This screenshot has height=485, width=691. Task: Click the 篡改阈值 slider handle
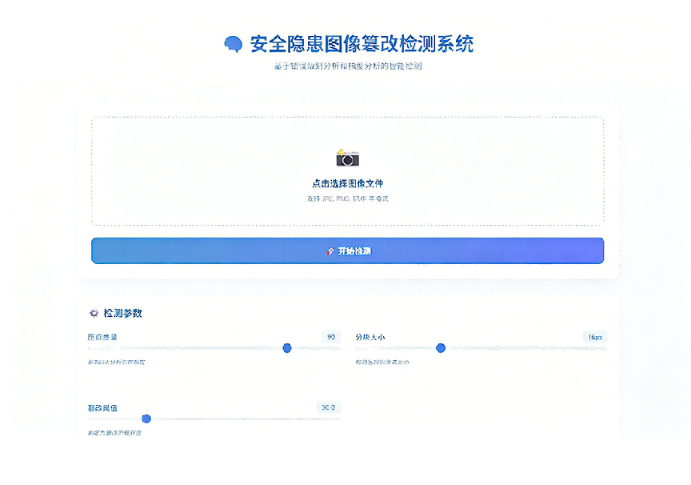coord(146,419)
